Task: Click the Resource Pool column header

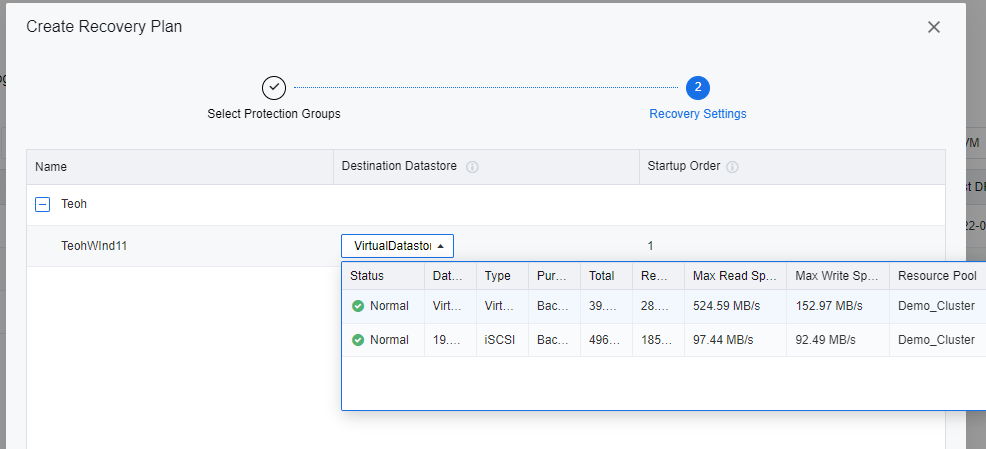Action: click(935, 276)
